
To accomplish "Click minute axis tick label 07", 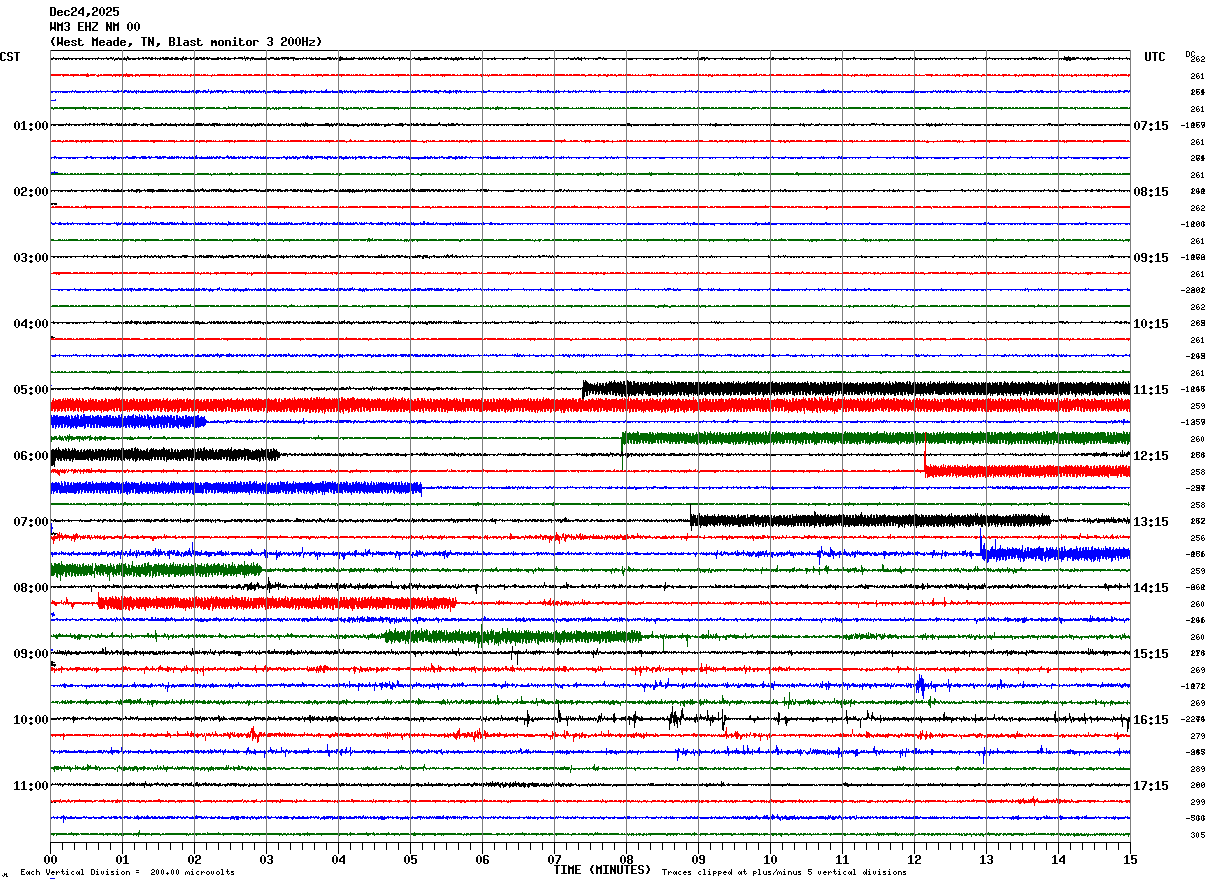I will (x=554, y=859).
